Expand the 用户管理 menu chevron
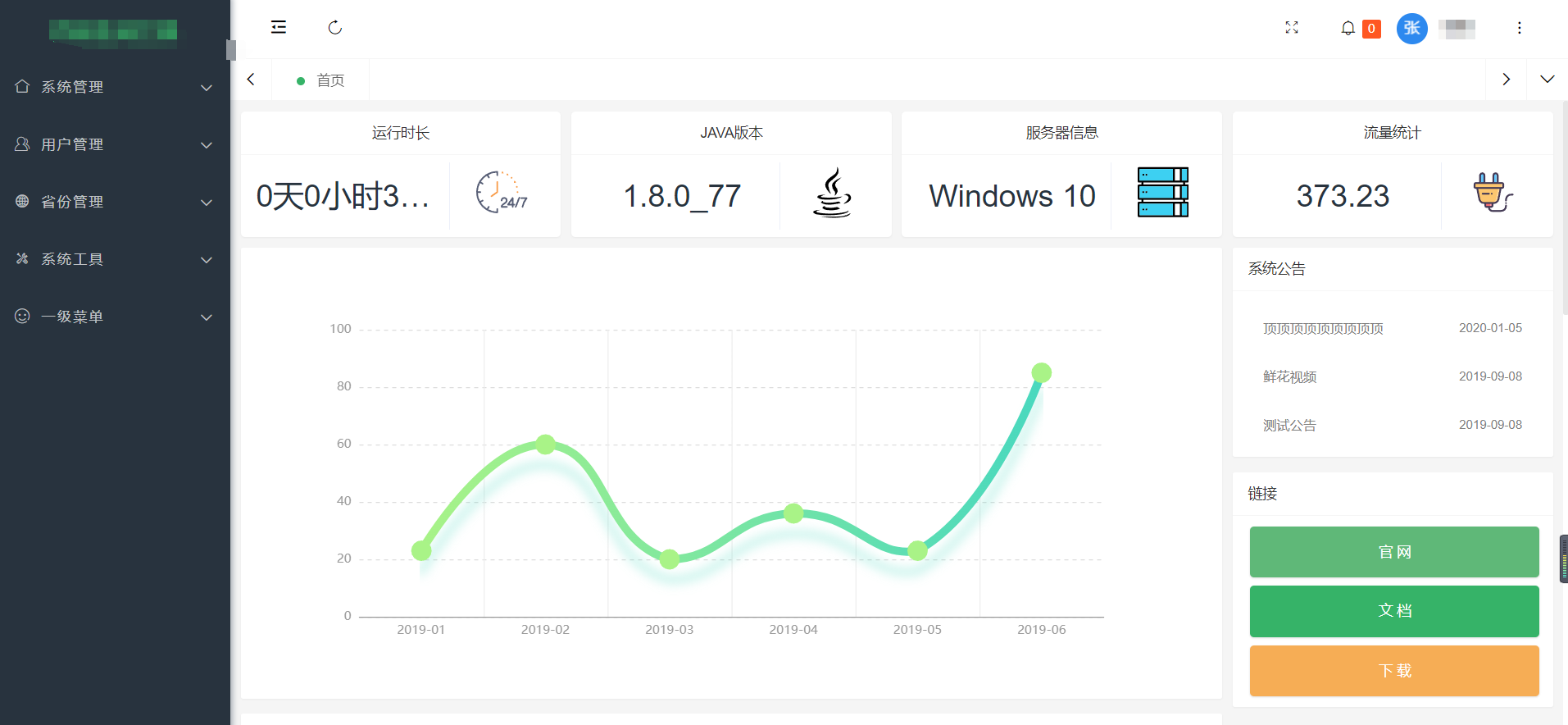Viewport: 1568px width, 725px height. [x=207, y=145]
